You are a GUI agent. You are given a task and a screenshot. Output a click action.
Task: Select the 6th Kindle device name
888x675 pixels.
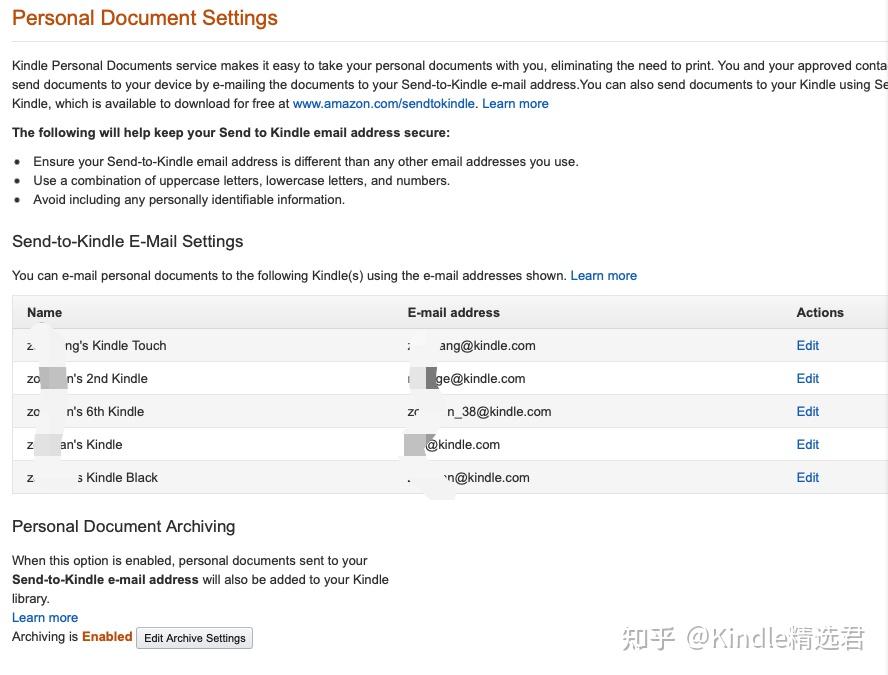coord(86,412)
